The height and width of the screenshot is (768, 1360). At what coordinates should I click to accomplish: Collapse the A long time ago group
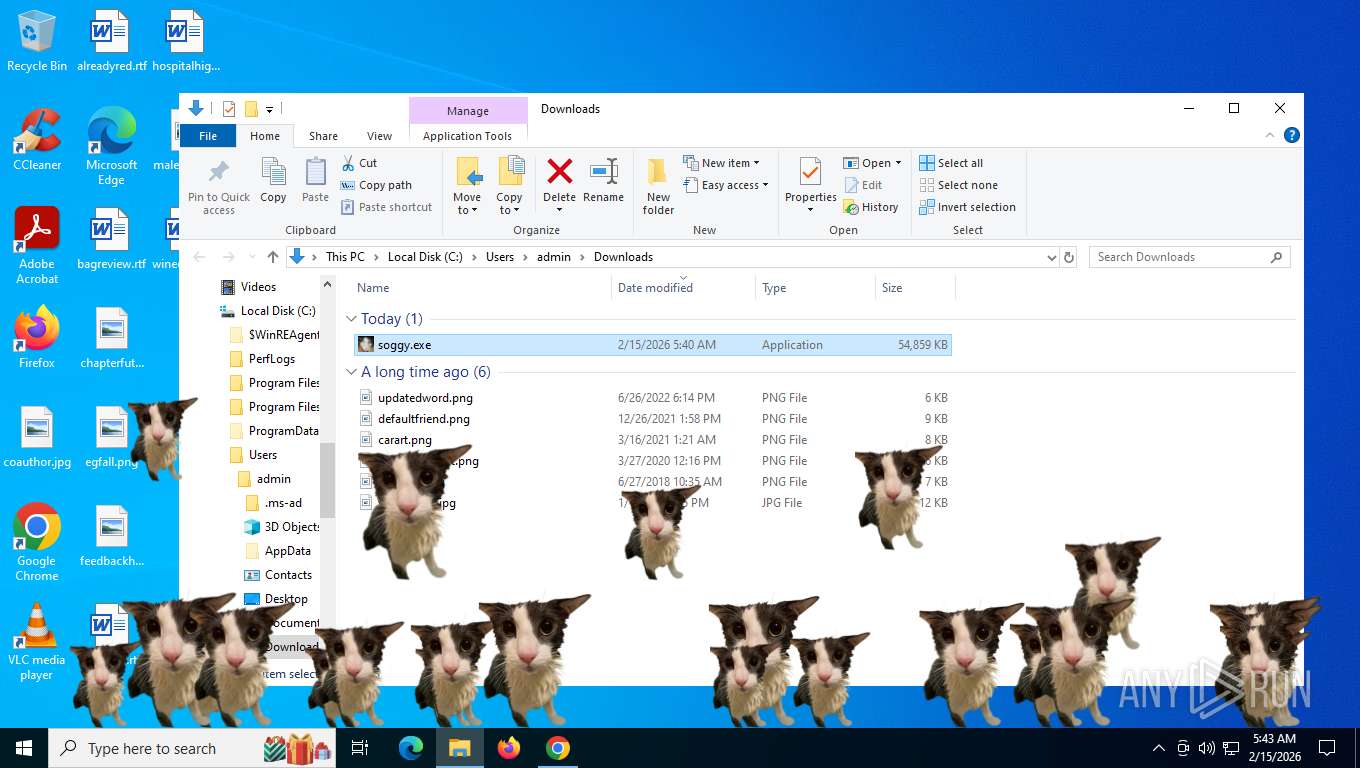click(351, 372)
